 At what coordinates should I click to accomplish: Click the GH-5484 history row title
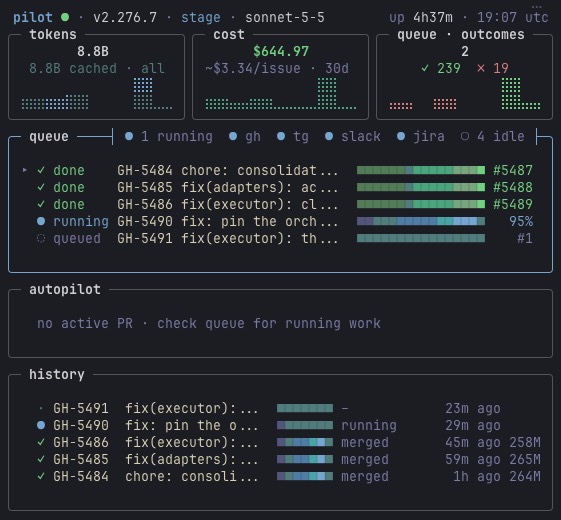[191, 476]
